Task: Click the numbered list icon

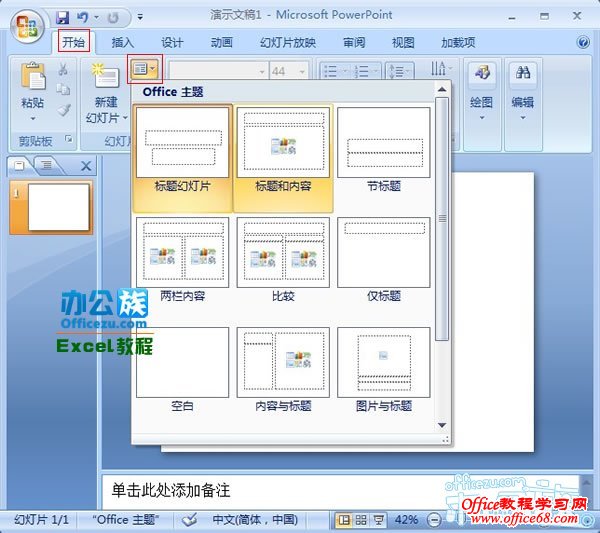Action: pyautogui.click(x=362, y=71)
